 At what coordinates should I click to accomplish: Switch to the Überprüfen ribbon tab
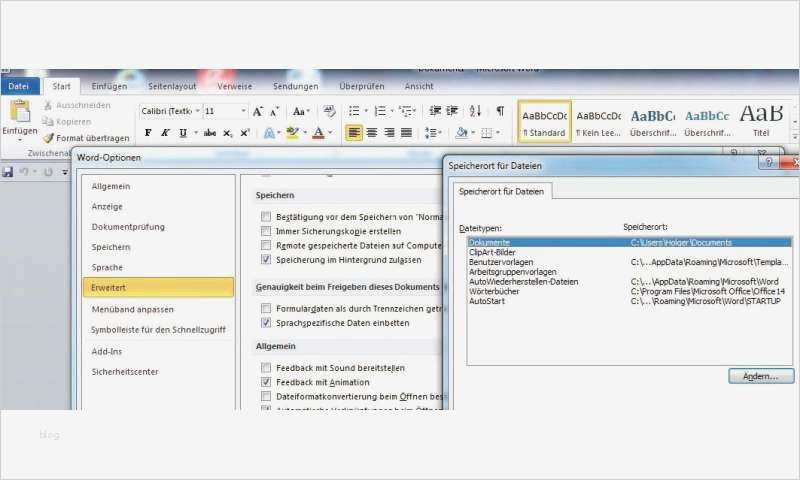(x=362, y=86)
